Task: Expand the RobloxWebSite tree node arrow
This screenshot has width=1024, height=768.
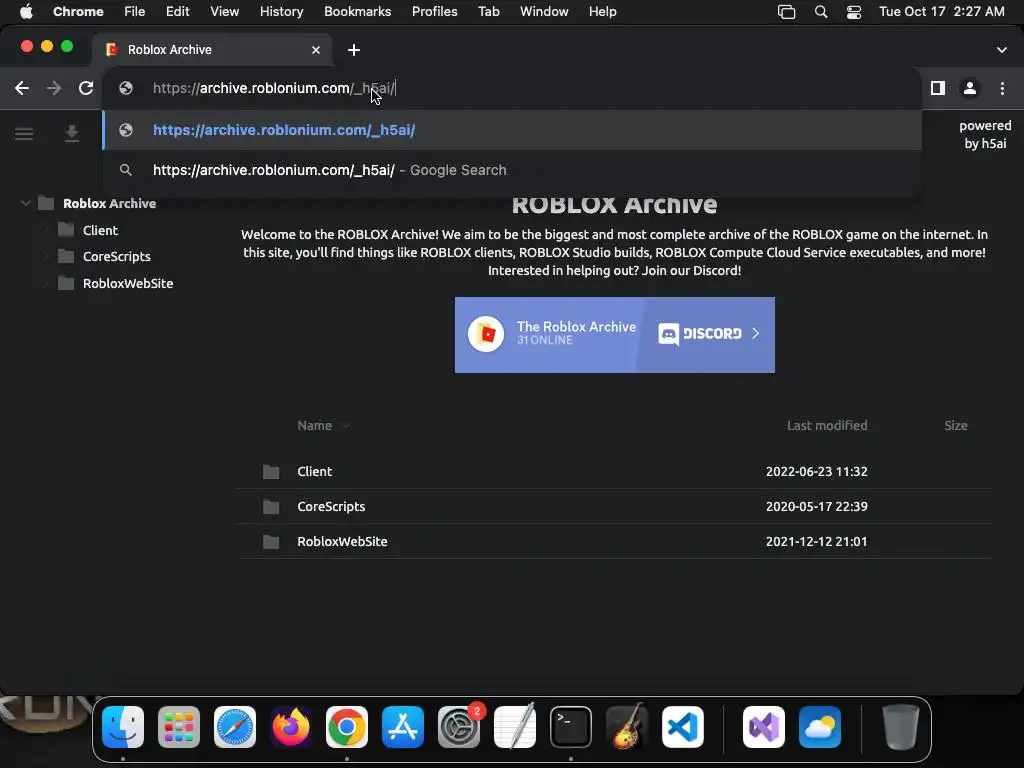Action: point(46,283)
